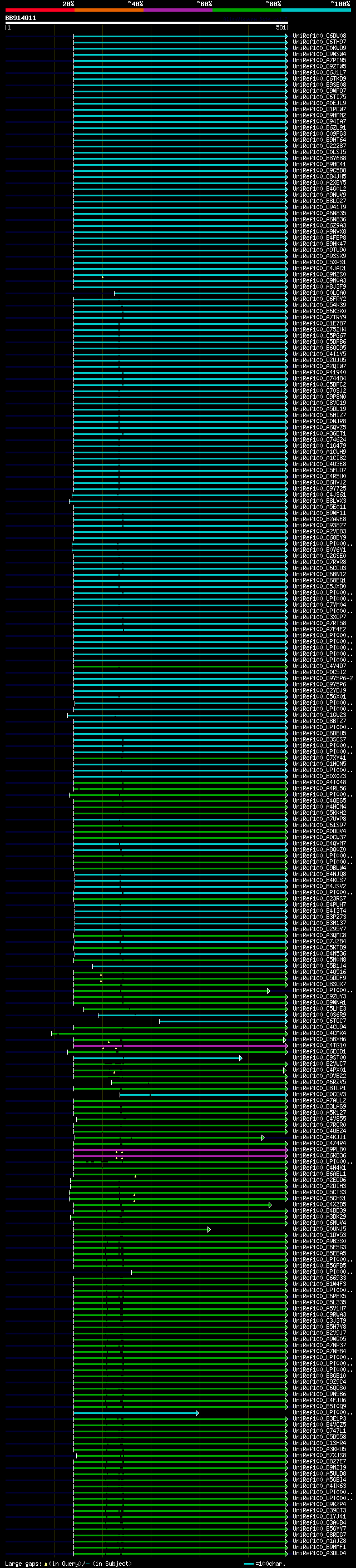Open the UniRef100_B4FEP8 entry
356x1568 pixels.
click(x=319, y=238)
